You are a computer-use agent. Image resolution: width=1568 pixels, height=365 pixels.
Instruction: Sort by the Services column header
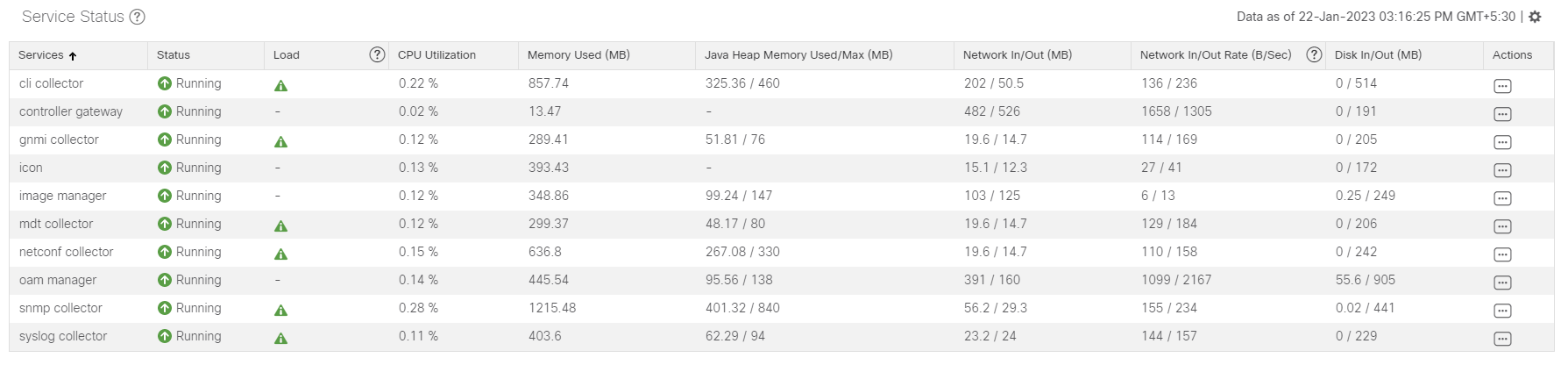pyautogui.click(x=41, y=54)
